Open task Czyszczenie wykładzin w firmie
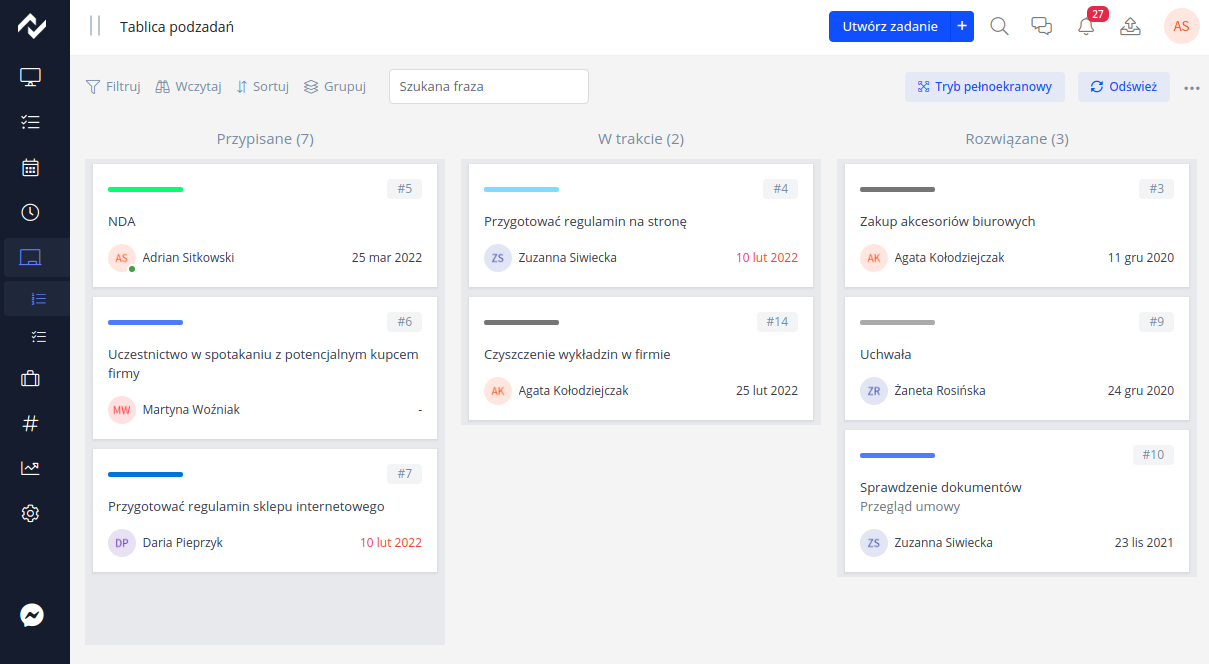This screenshot has height=664, width=1209. pos(641,358)
